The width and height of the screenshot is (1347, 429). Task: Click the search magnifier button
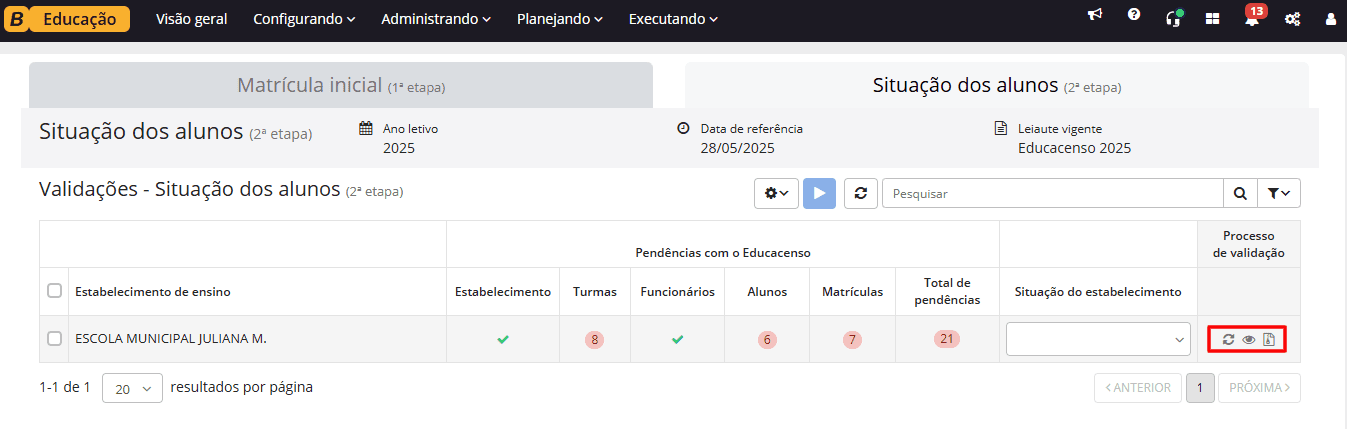click(x=1240, y=193)
